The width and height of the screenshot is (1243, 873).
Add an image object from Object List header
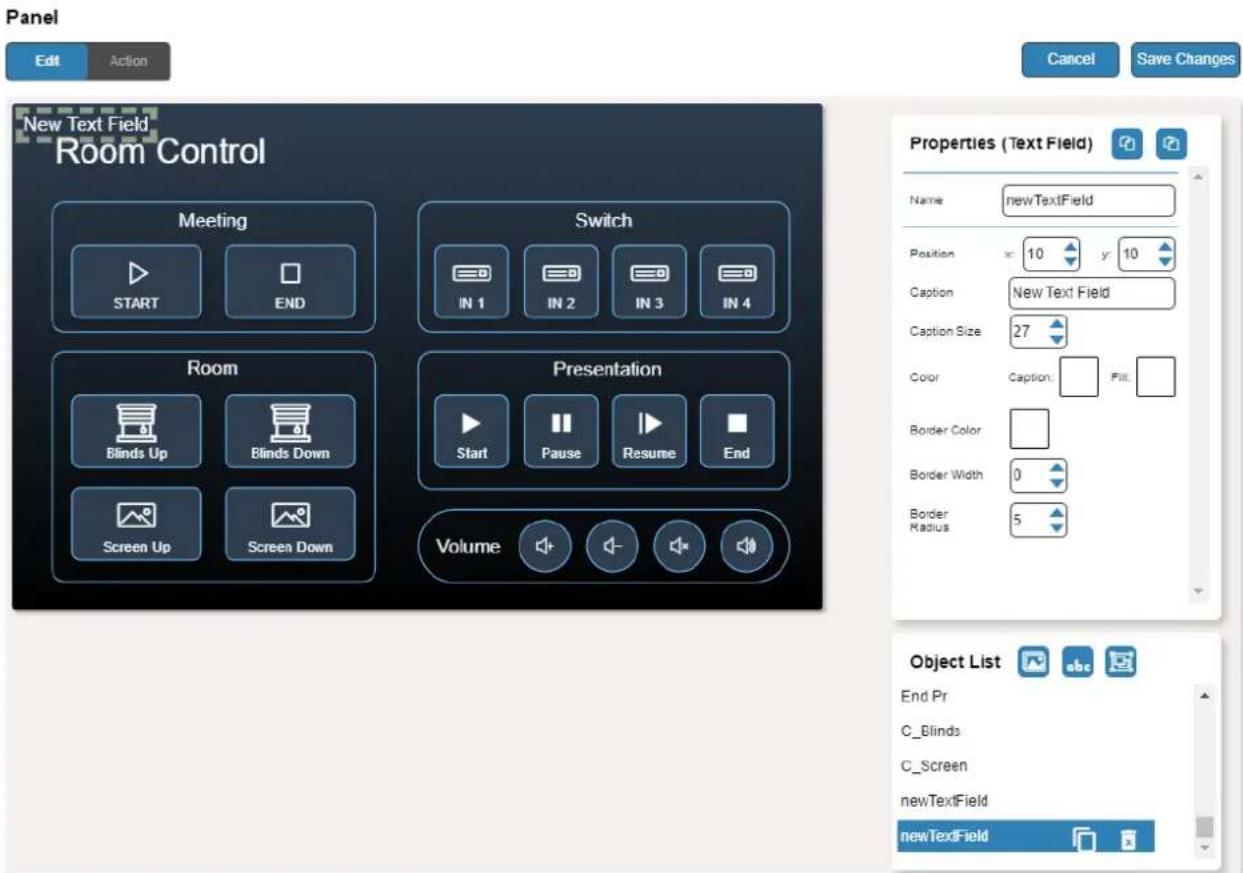click(1033, 662)
